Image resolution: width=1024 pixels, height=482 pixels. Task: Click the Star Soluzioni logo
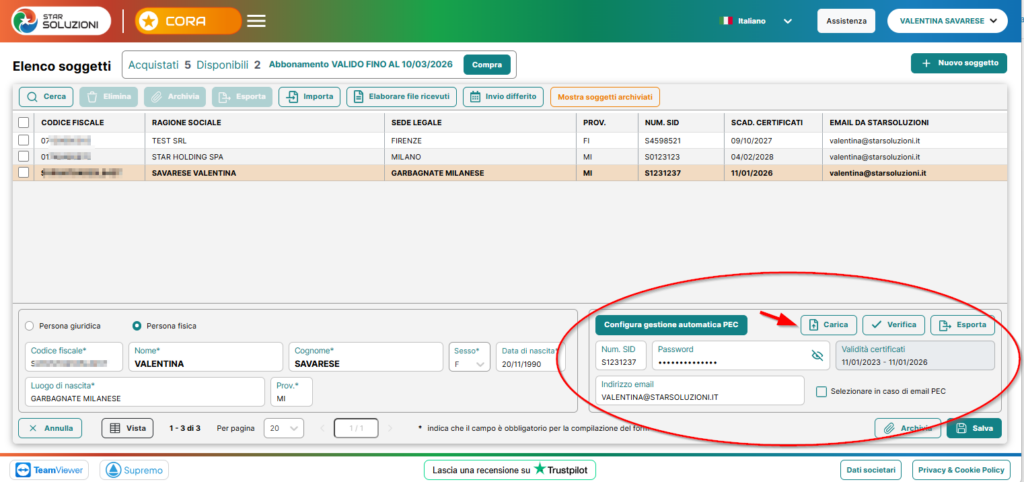coord(61,21)
